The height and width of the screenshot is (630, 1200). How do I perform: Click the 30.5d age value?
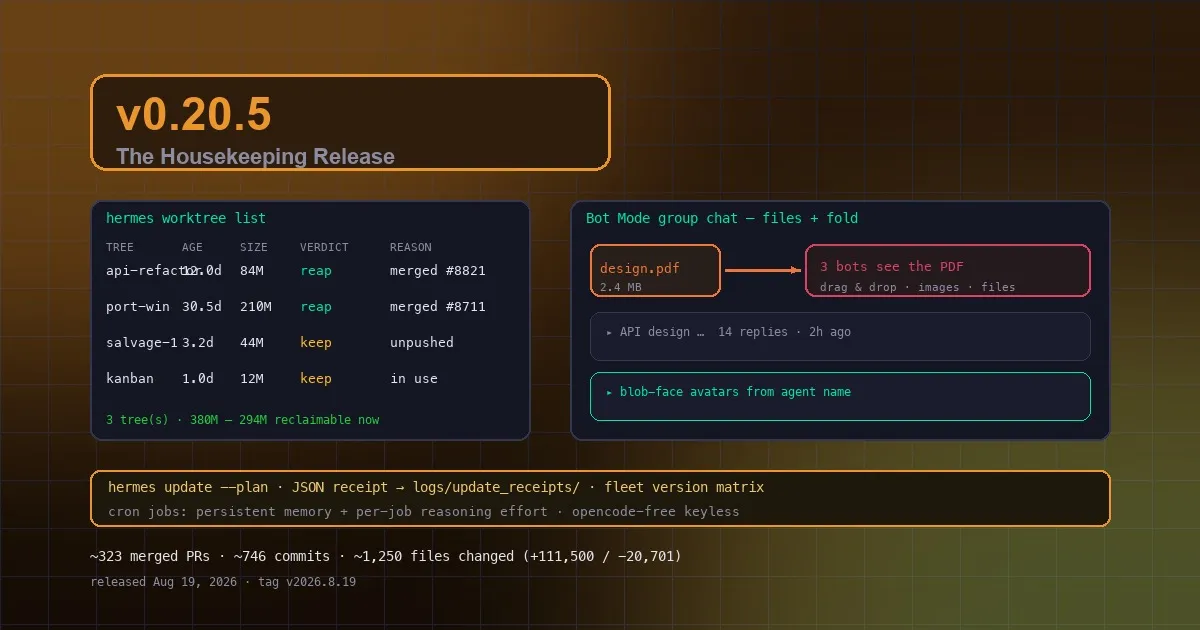tap(202, 307)
